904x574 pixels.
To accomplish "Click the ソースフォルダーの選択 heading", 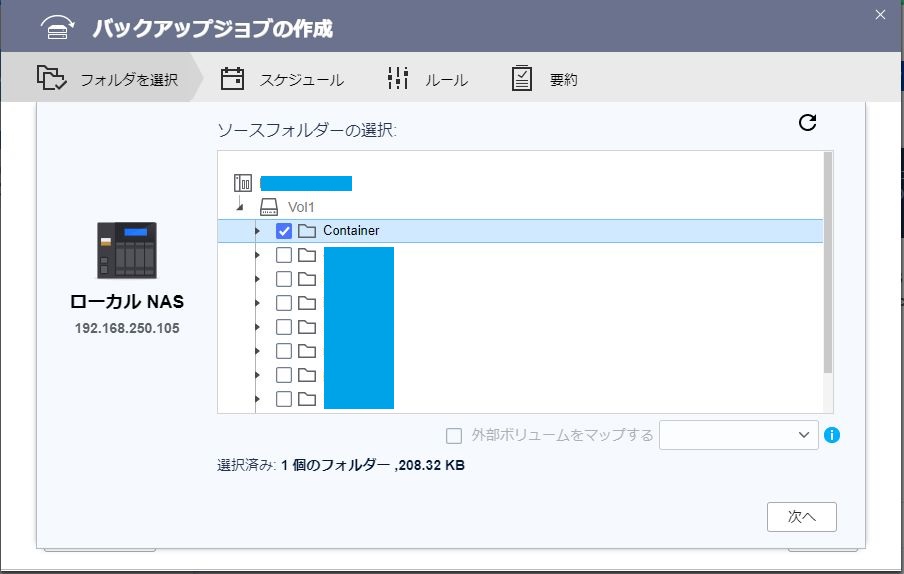I will pos(307,130).
